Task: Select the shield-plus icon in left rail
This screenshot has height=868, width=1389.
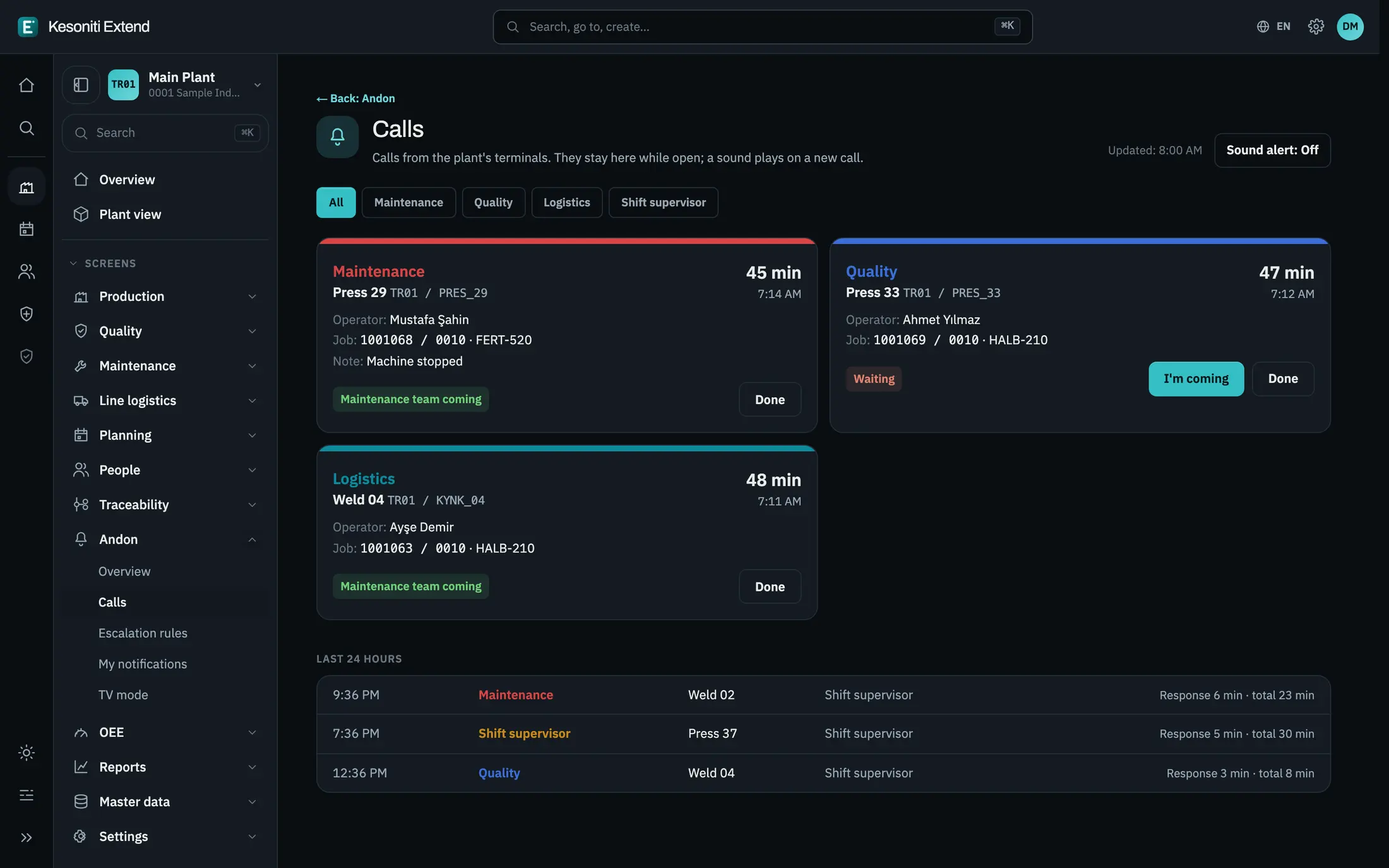Action: click(x=27, y=314)
